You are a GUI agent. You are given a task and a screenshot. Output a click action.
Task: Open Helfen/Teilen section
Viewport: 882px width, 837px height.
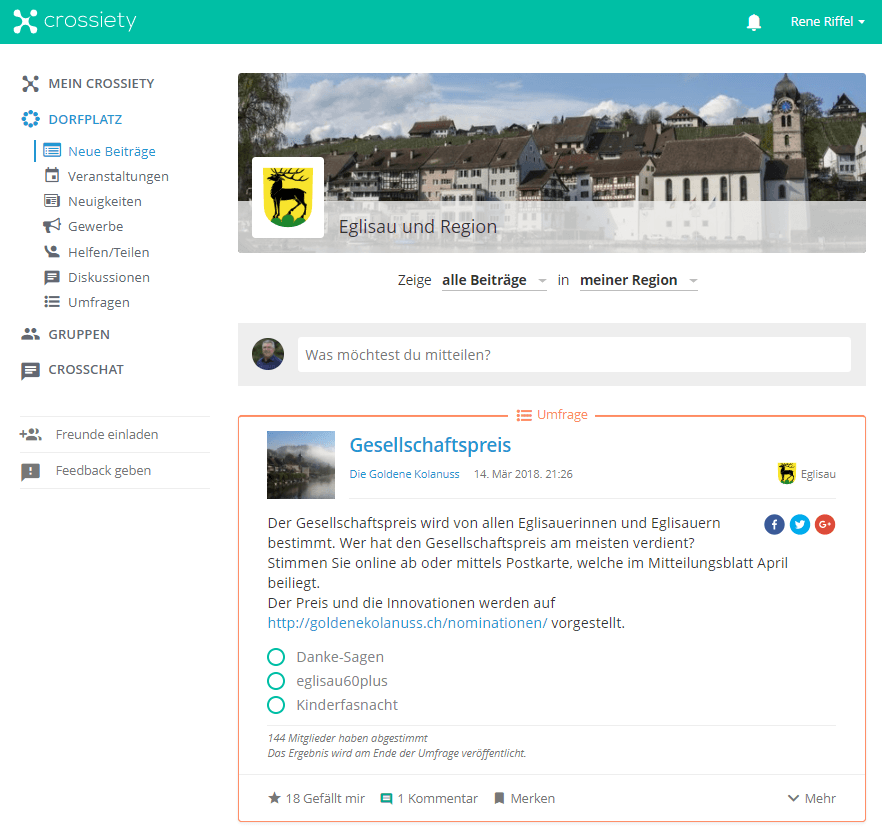click(x=109, y=252)
